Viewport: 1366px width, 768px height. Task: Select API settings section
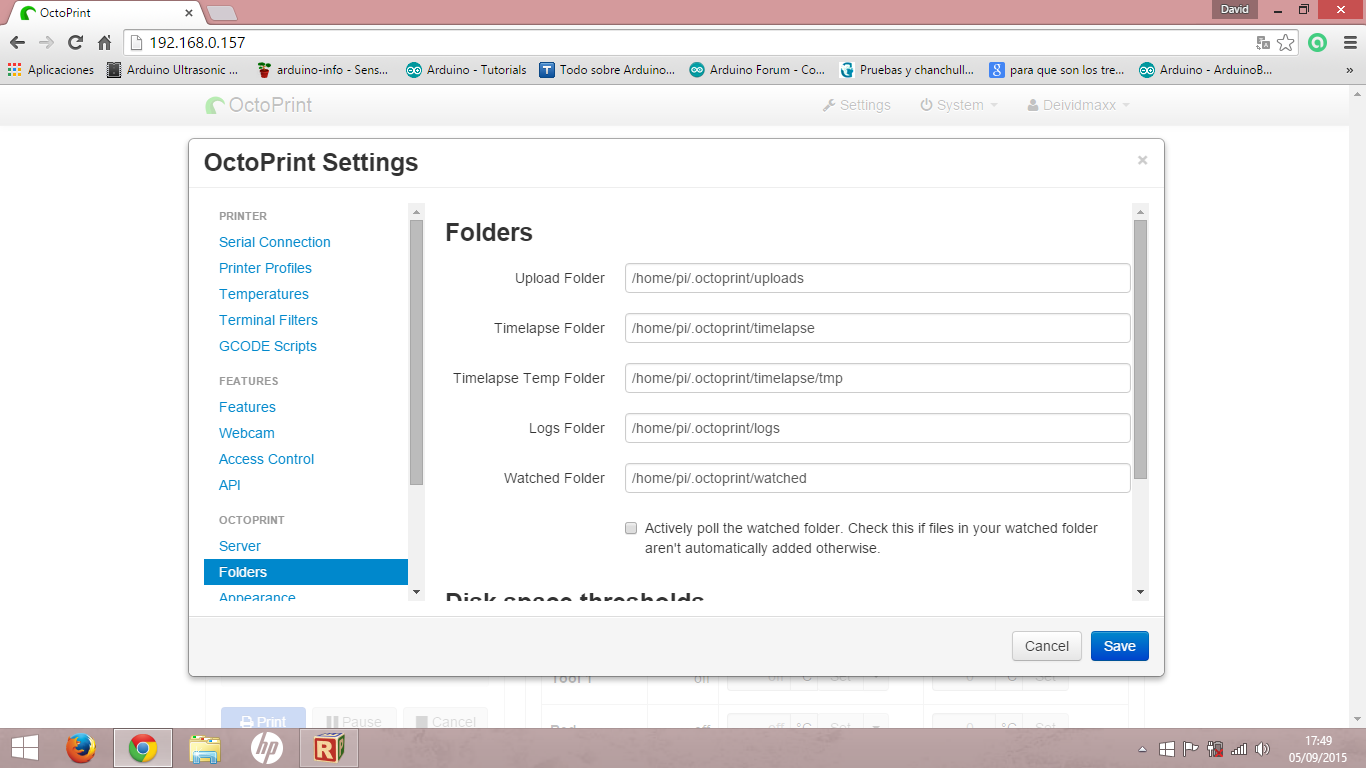pos(230,485)
